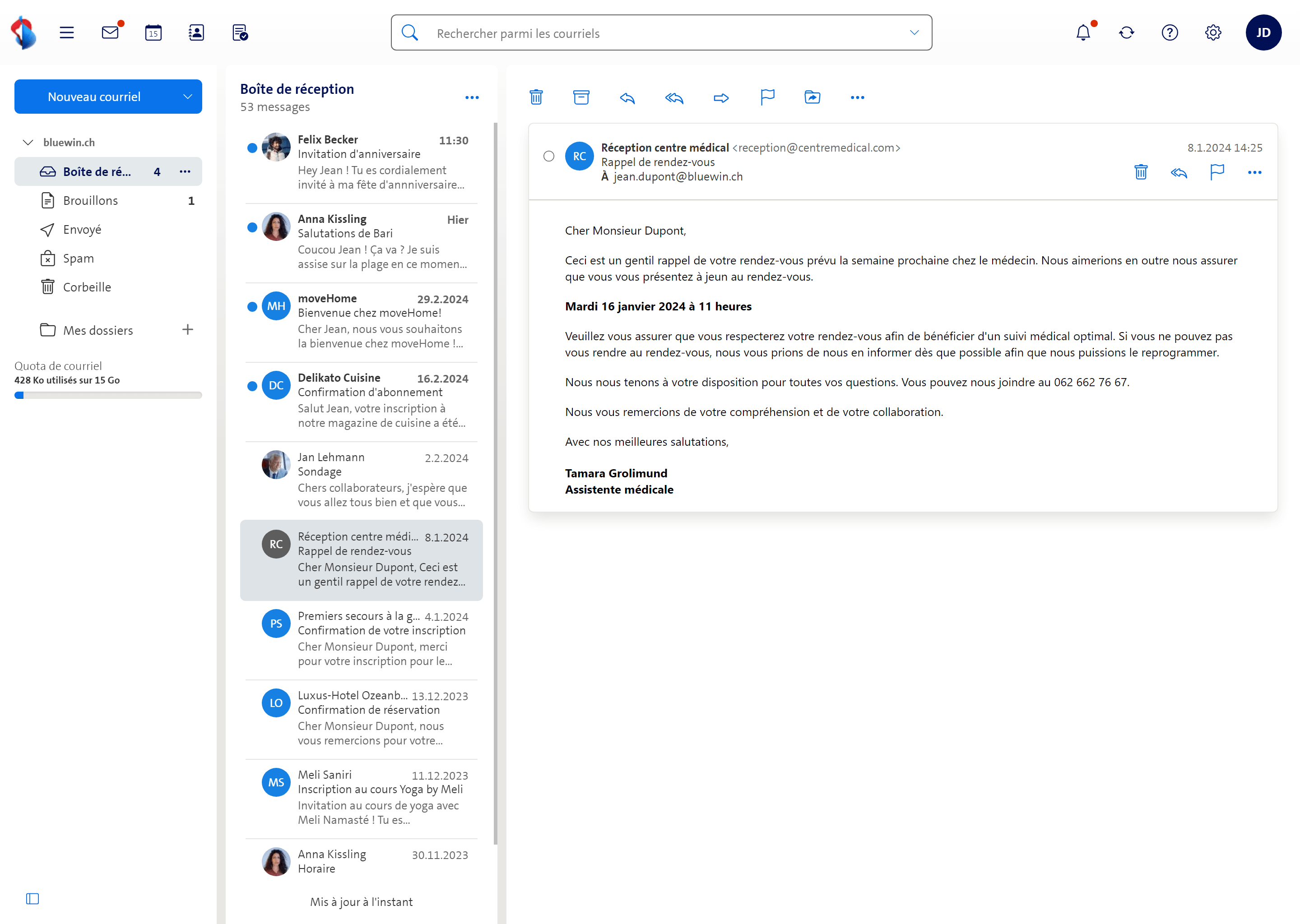Trigger a mailbox sync with the refresh icon
This screenshot has width=1300, height=924.
tap(1126, 32)
